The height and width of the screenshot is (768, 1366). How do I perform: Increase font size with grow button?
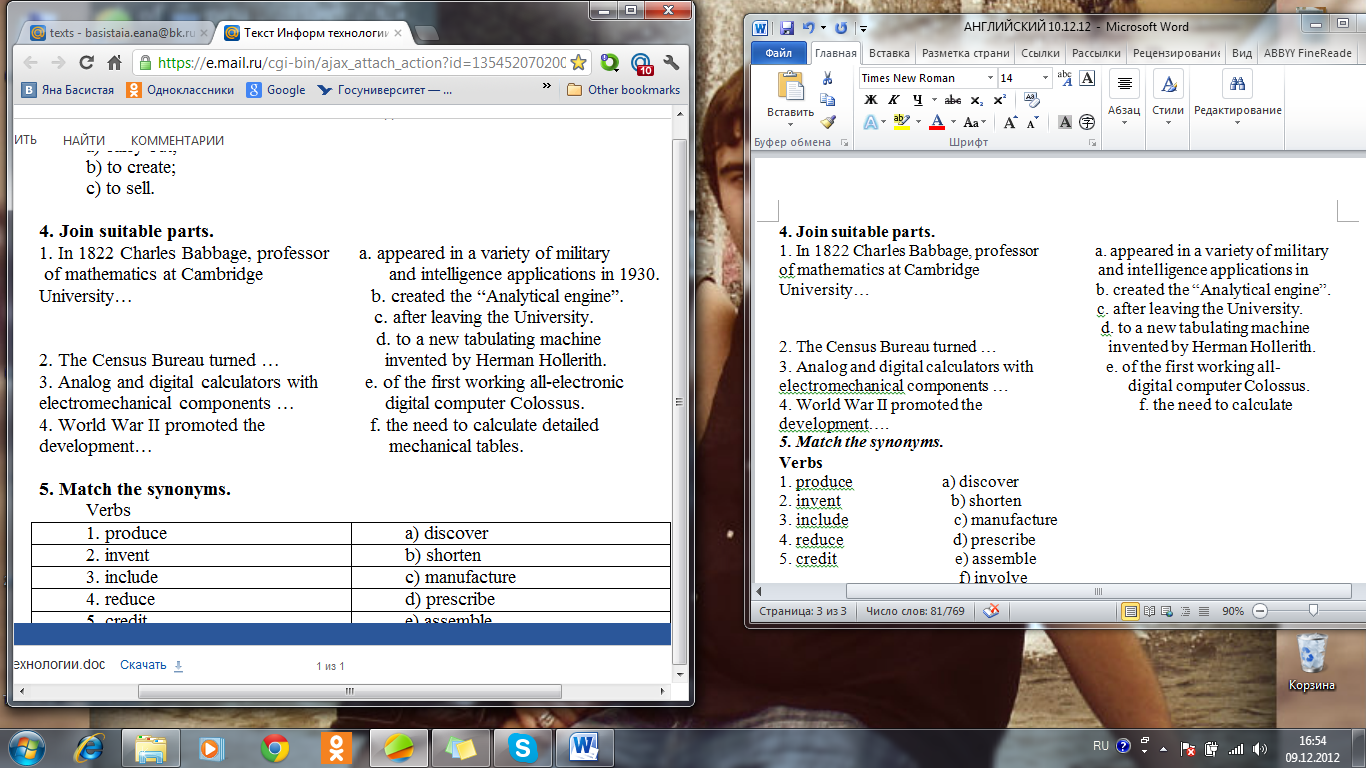(1010, 122)
